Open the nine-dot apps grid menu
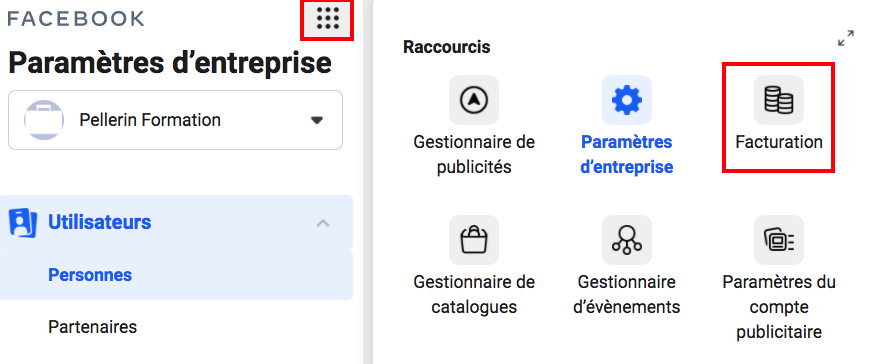The height and width of the screenshot is (364, 879). click(x=328, y=20)
